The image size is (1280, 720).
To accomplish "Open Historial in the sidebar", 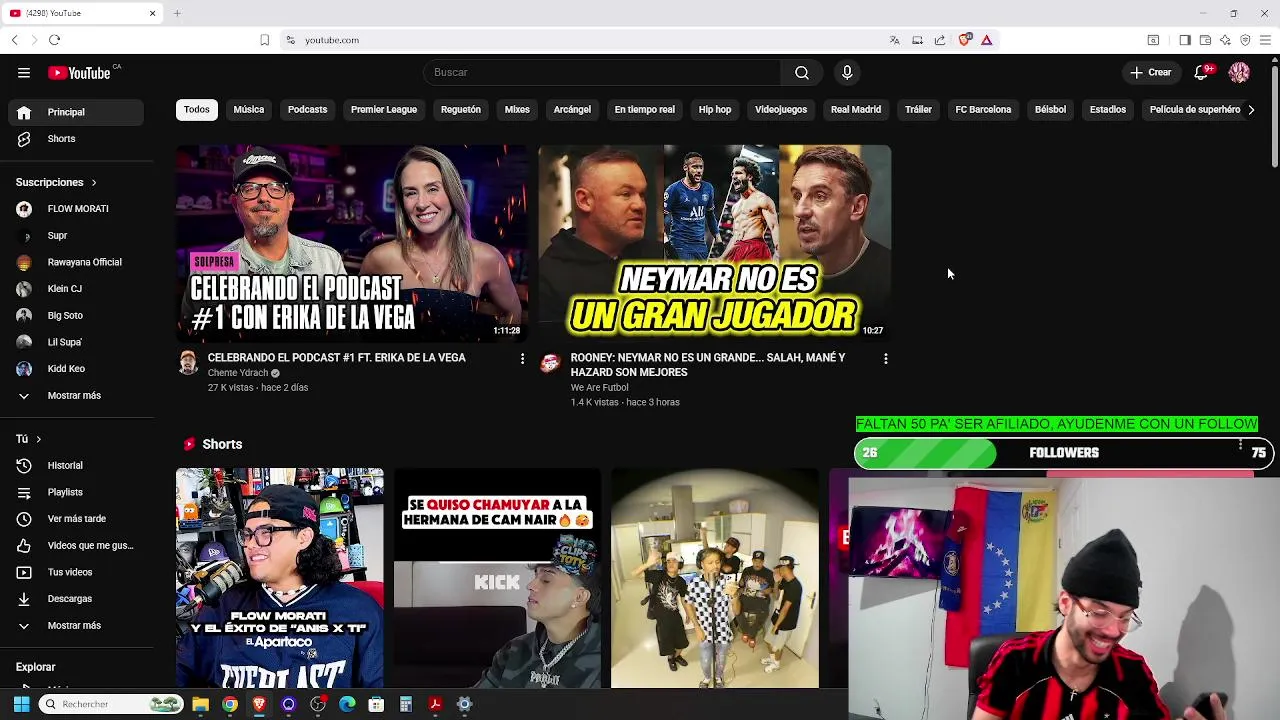I will pyautogui.click(x=78, y=465).
